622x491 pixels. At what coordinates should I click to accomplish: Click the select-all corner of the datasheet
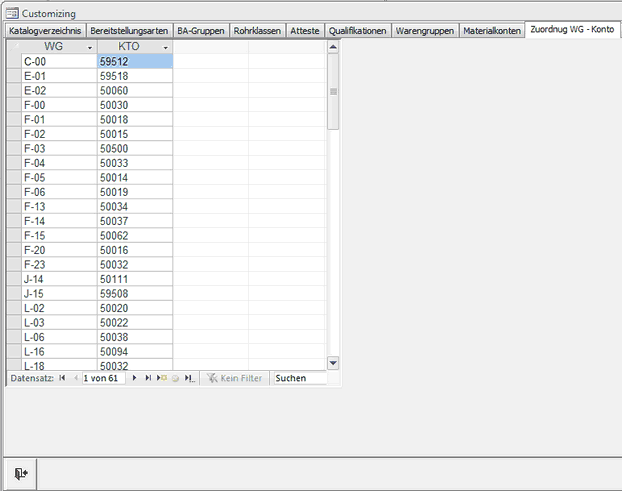click(x=13, y=46)
